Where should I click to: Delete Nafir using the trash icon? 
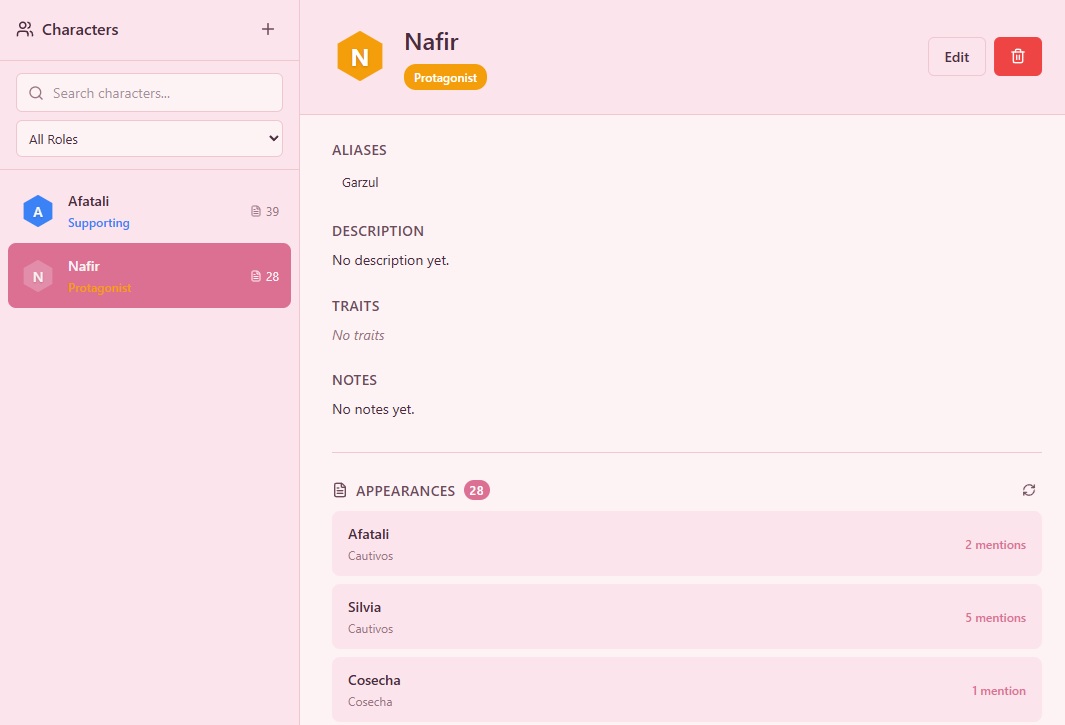pyautogui.click(x=1017, y=56)
